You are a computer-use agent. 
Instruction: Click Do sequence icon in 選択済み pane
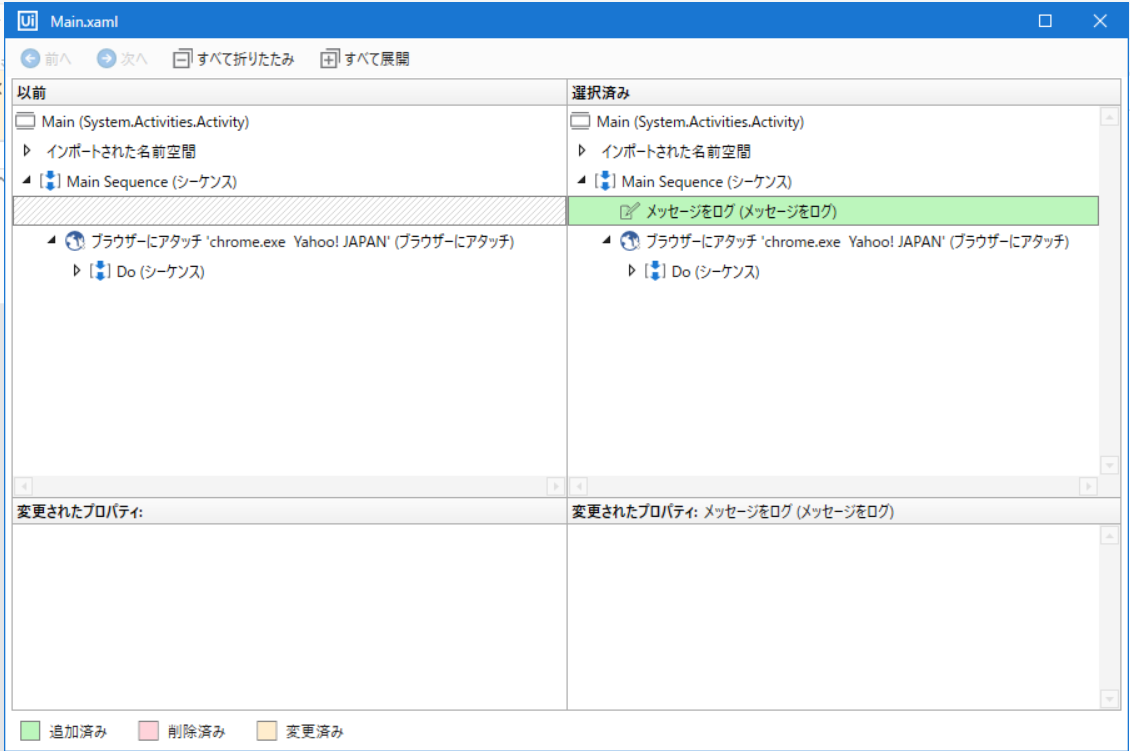click(654, 271)
